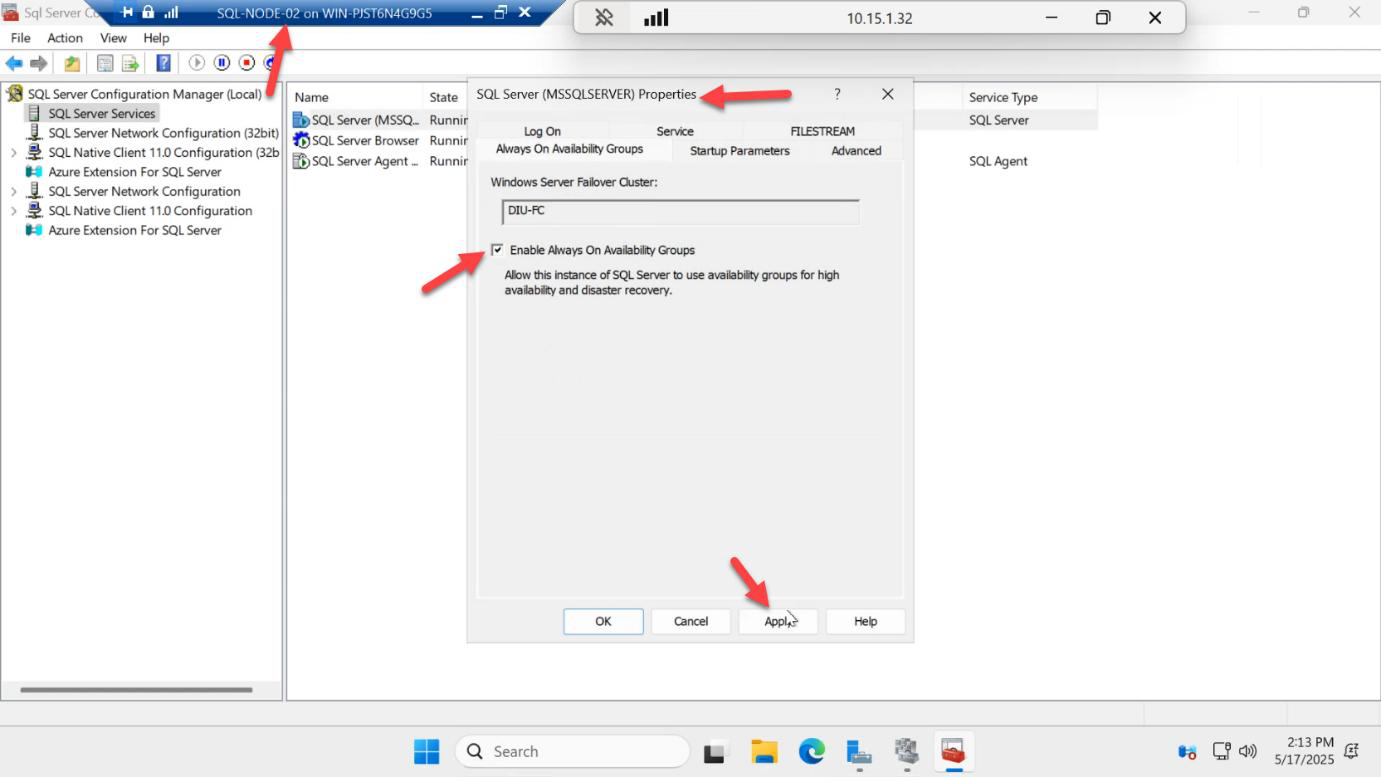Click the Failover Cluster Manager taskbar icon

tap(906, 751)
